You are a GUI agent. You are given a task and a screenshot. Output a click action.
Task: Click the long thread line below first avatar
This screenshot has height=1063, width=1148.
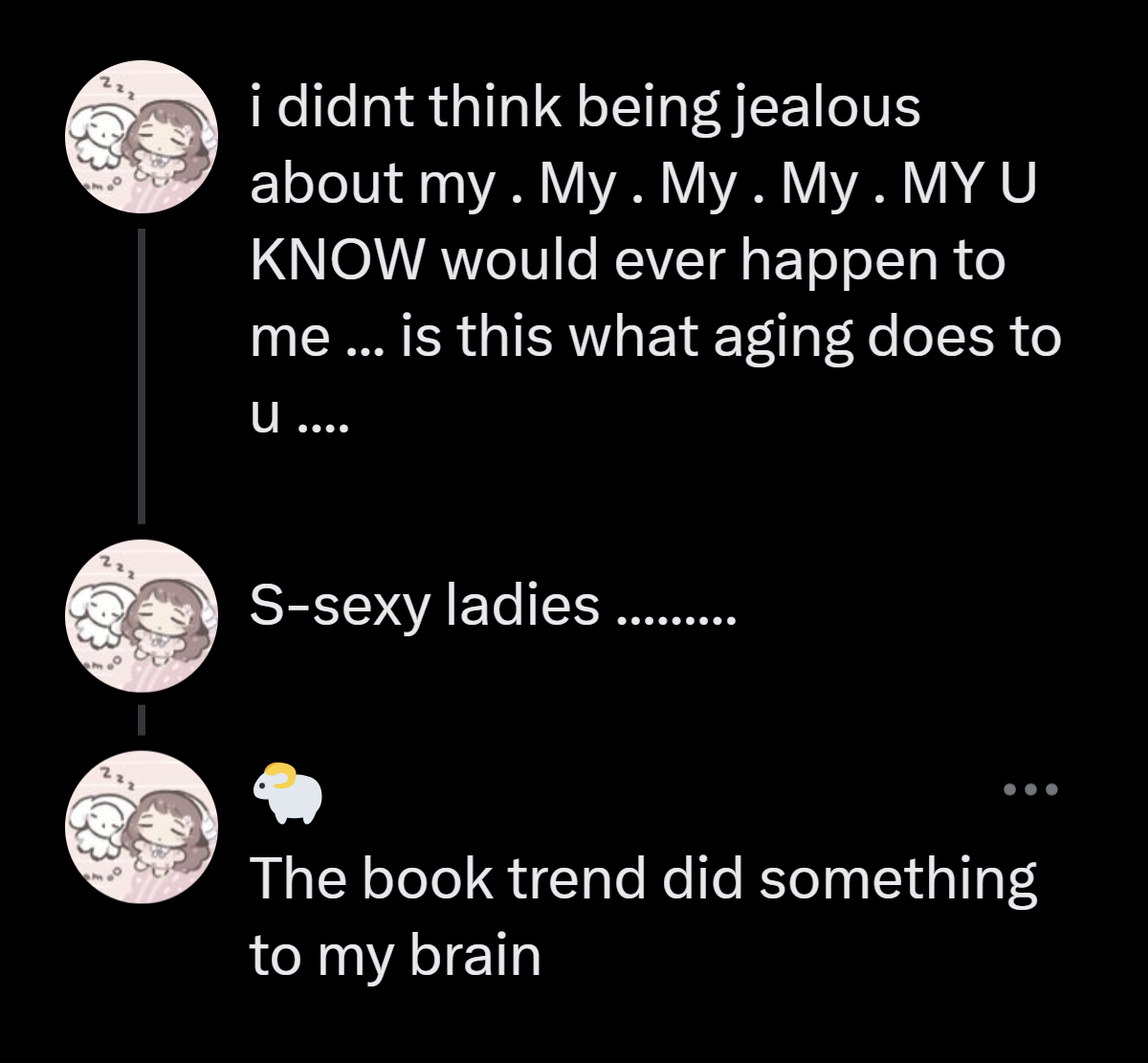pos(141,375)
